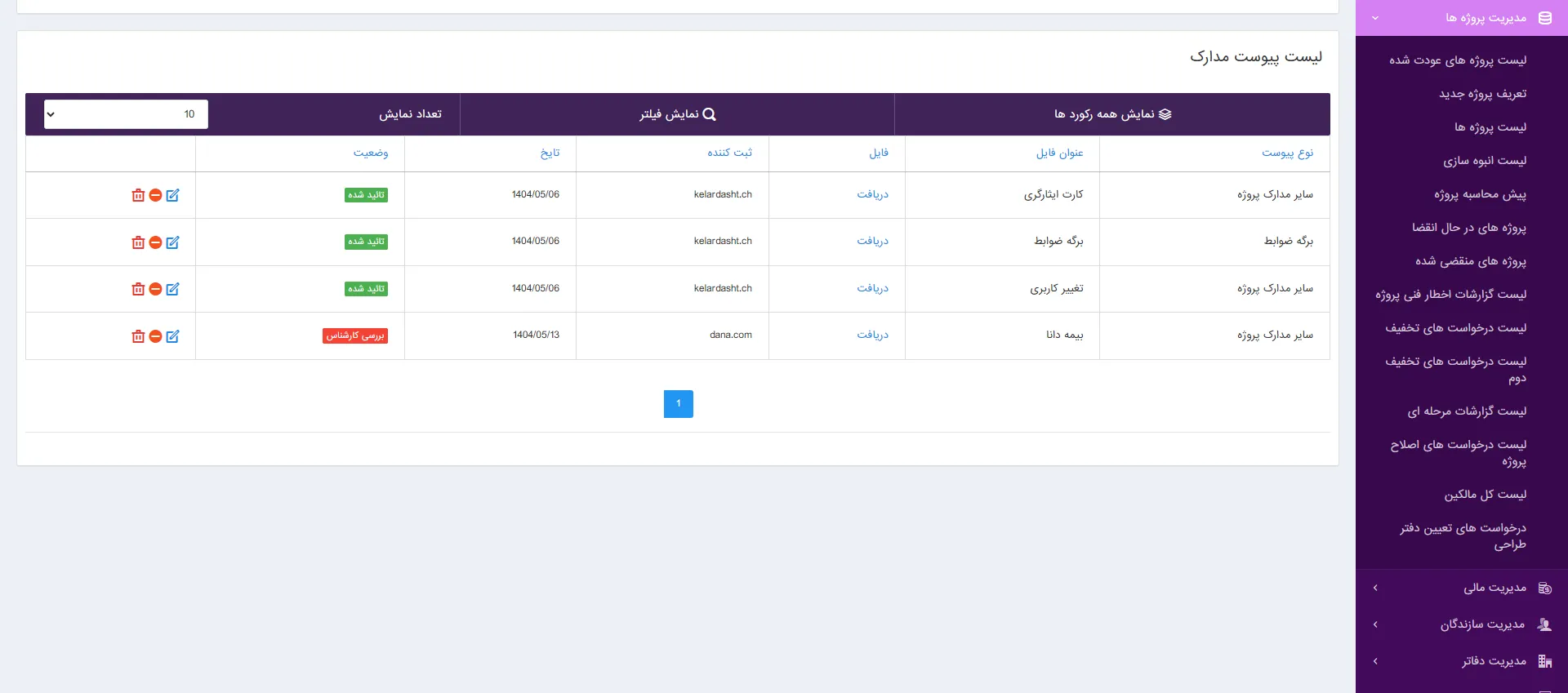Delete the تغییر کاربری row via trash icon
1568x693 pixels.
point(138,289)
